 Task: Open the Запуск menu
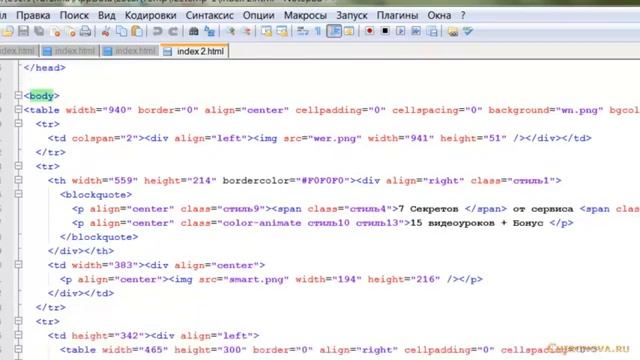(352, 16)
